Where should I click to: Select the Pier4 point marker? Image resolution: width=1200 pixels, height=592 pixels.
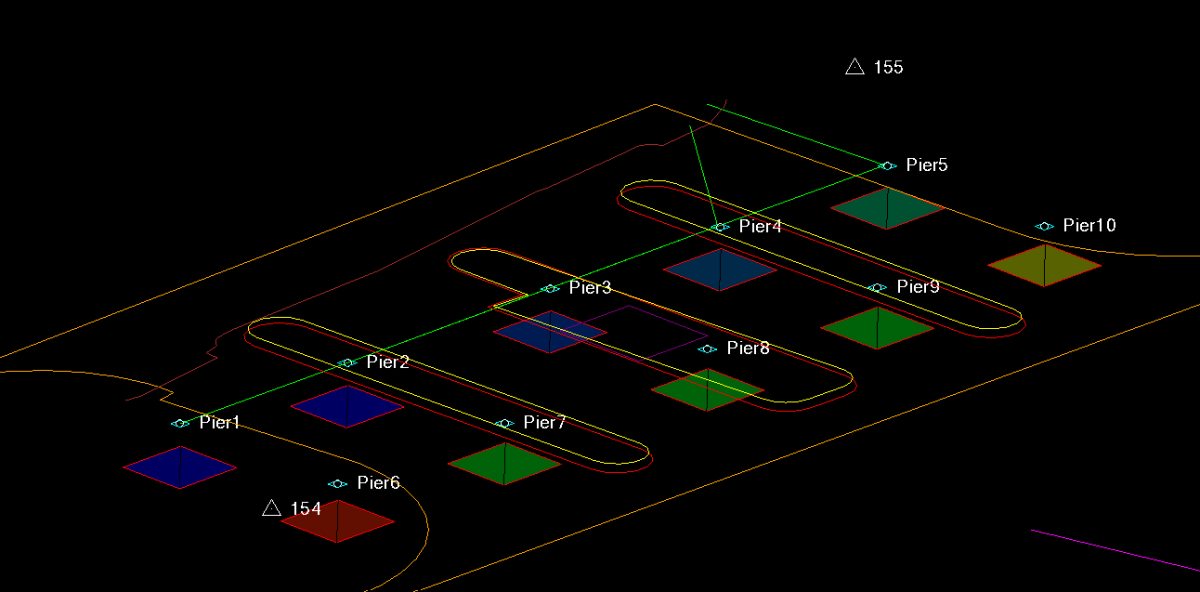[x=720, y=227]
